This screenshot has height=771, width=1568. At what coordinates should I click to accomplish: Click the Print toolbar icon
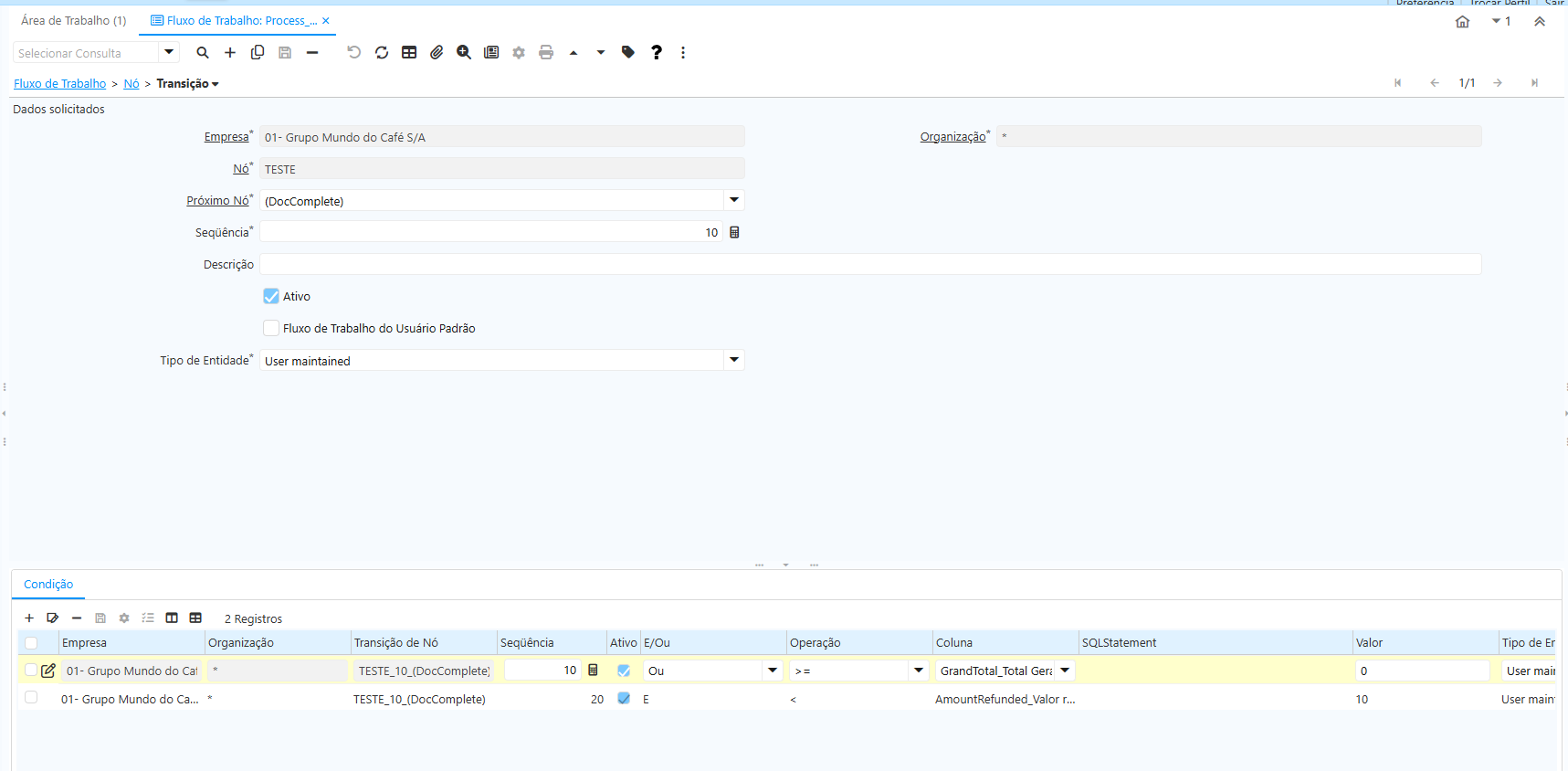[x=546, y=53]
